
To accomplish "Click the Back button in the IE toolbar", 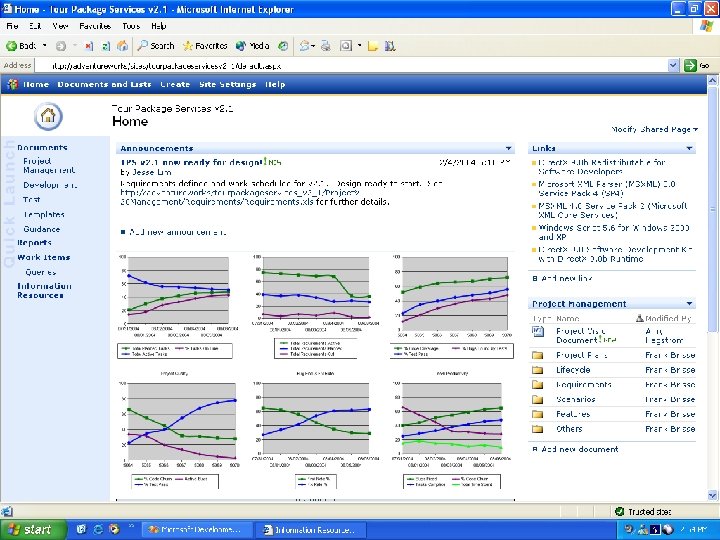I will 21,46.
